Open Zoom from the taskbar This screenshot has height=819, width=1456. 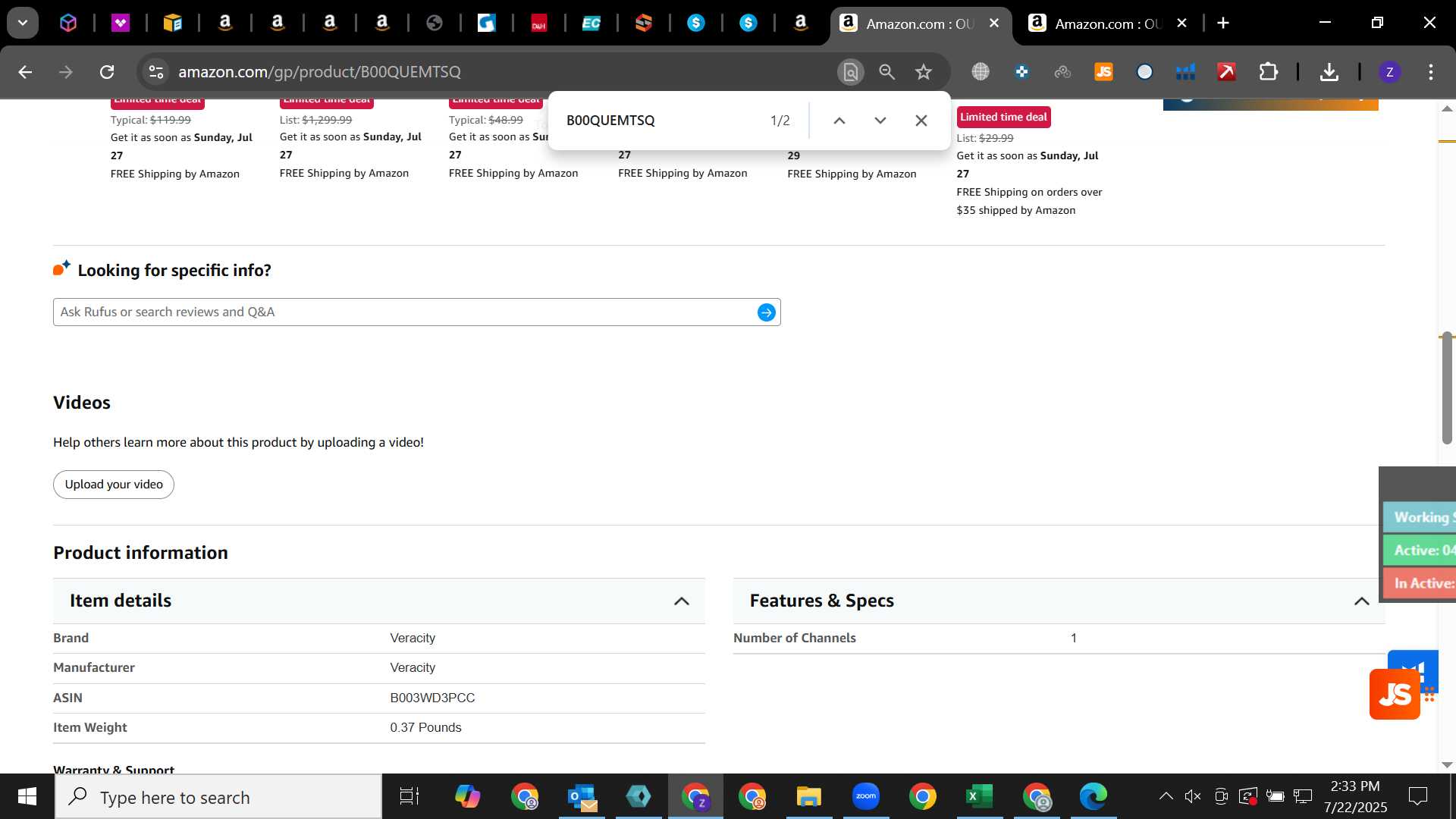(x=865, y=796)
